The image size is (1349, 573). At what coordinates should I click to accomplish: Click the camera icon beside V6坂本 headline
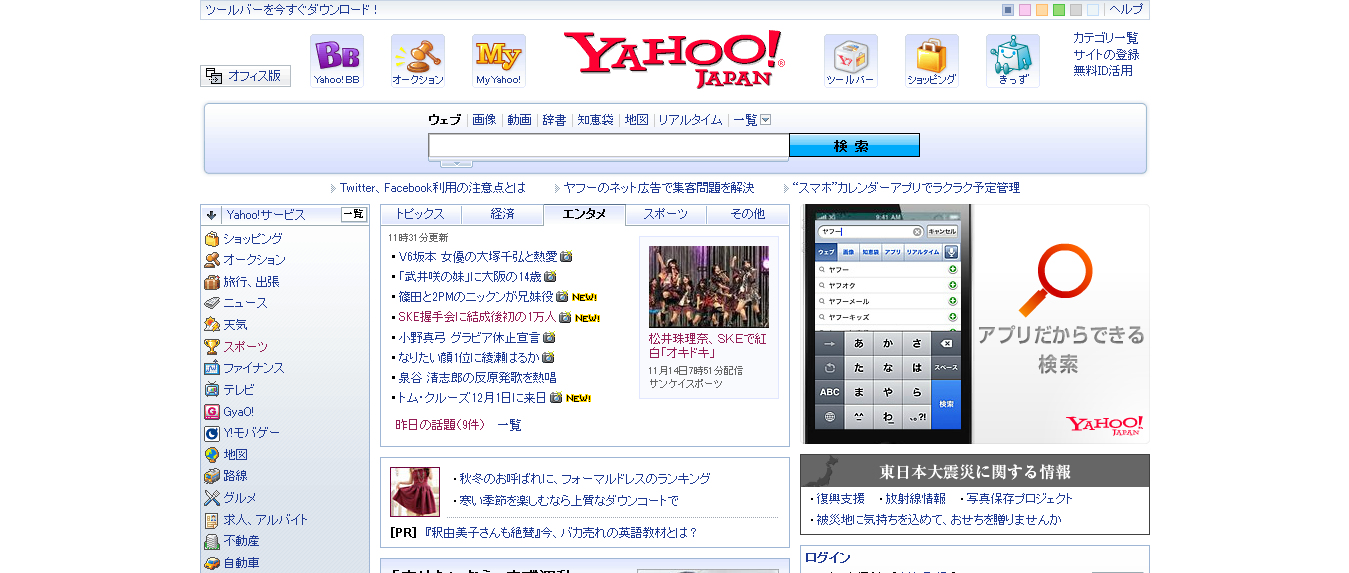click(566, 257)
